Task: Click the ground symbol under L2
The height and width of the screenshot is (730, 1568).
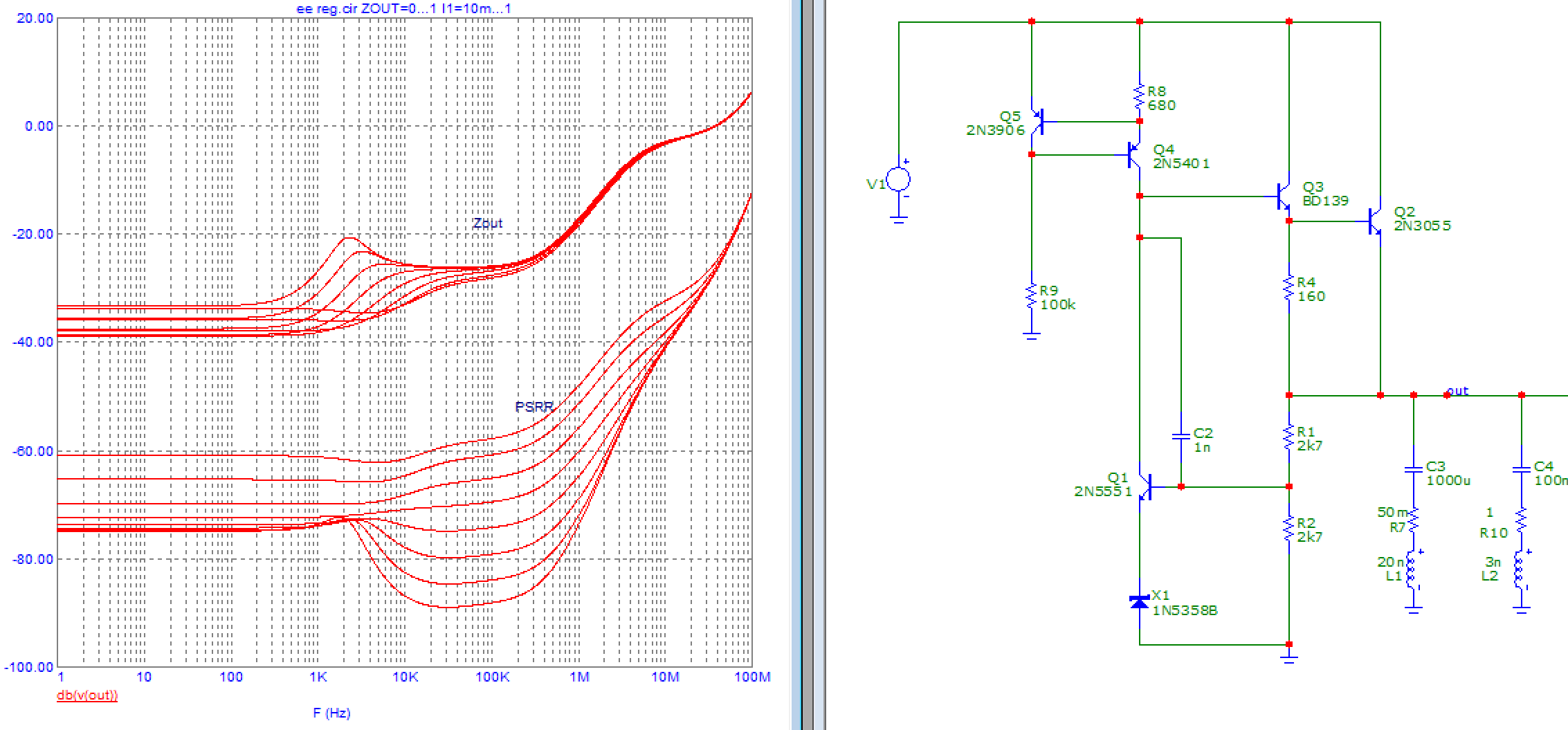Action: point(1521,610)
